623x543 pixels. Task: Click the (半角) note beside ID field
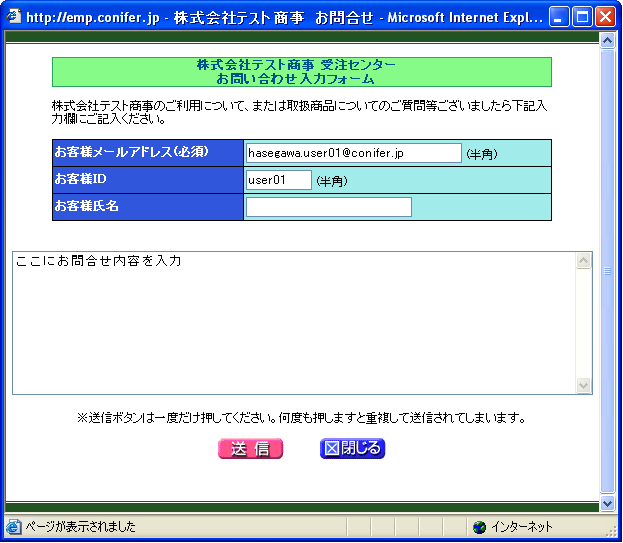332,181
